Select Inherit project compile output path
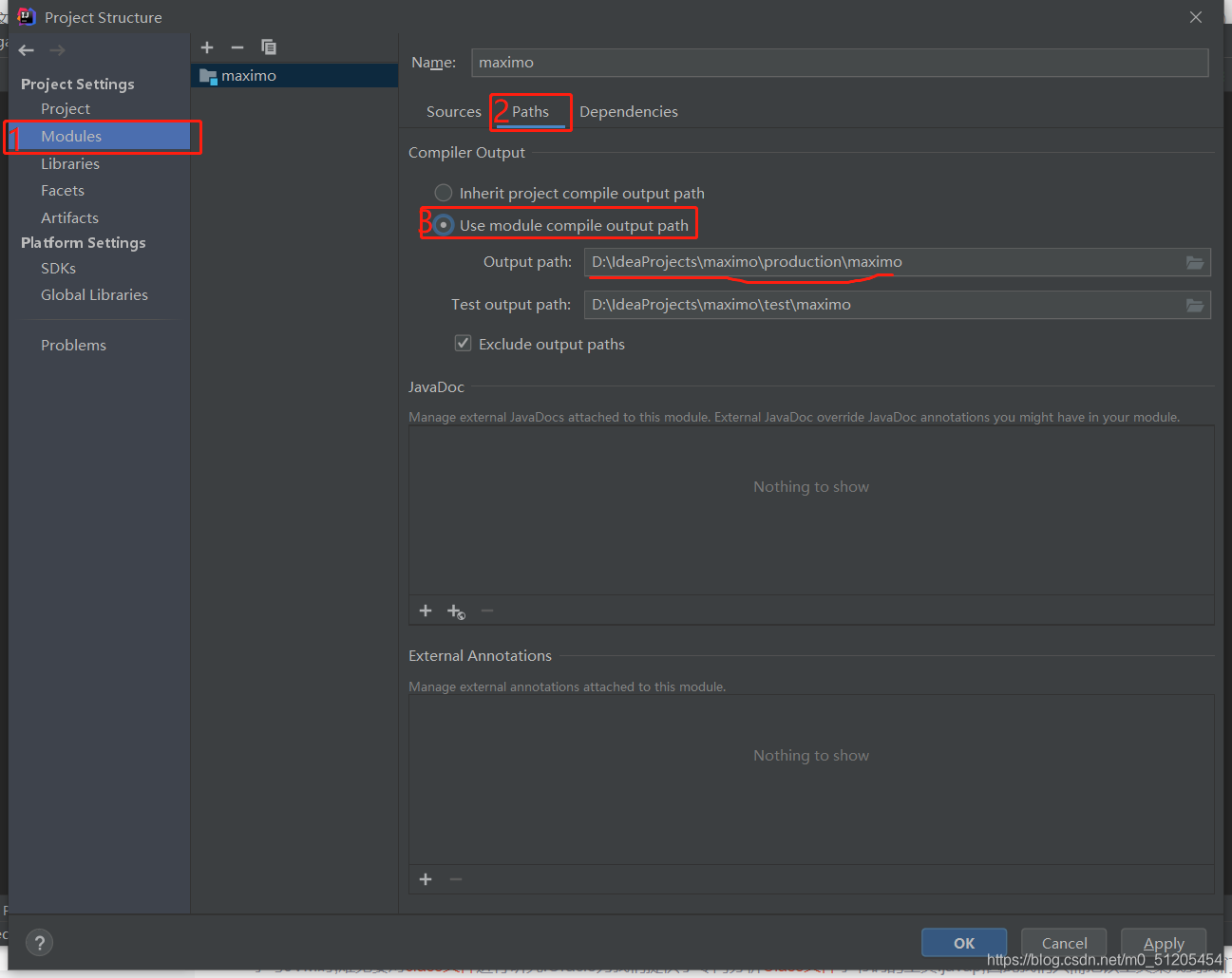1232x978 pixels. pyautogui.click(x=444, y=193)
